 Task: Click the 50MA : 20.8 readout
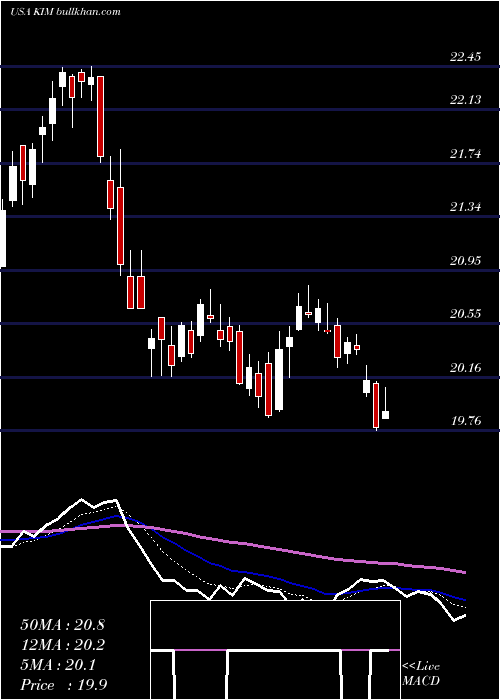coord(62,625)
